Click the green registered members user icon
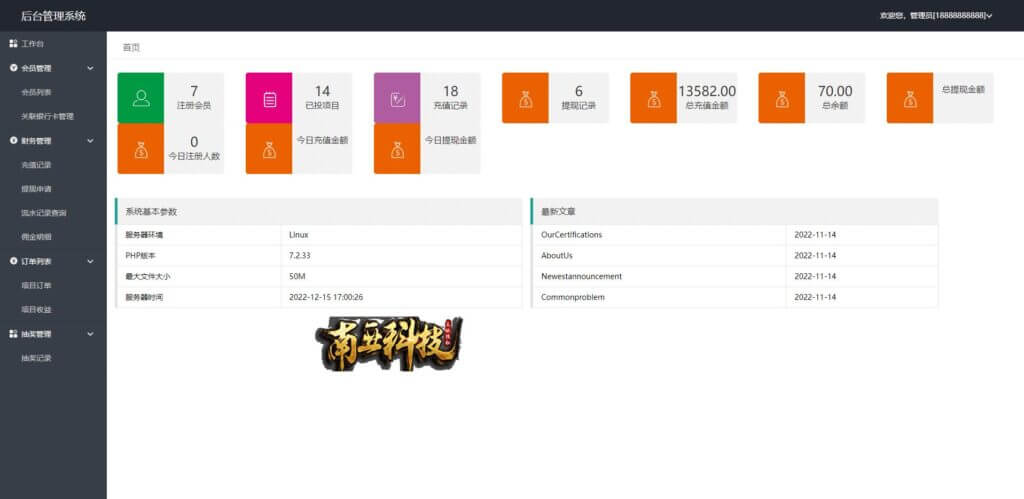The height and width of the screenshot is (499, 1024). pyautogui.click(x=140, y=98)
